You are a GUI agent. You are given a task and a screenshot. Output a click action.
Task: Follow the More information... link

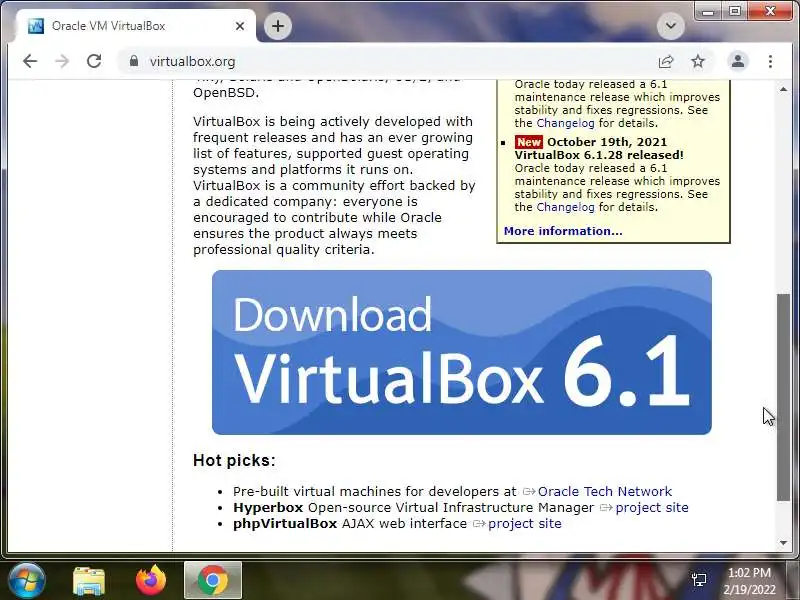pos(563,231)
